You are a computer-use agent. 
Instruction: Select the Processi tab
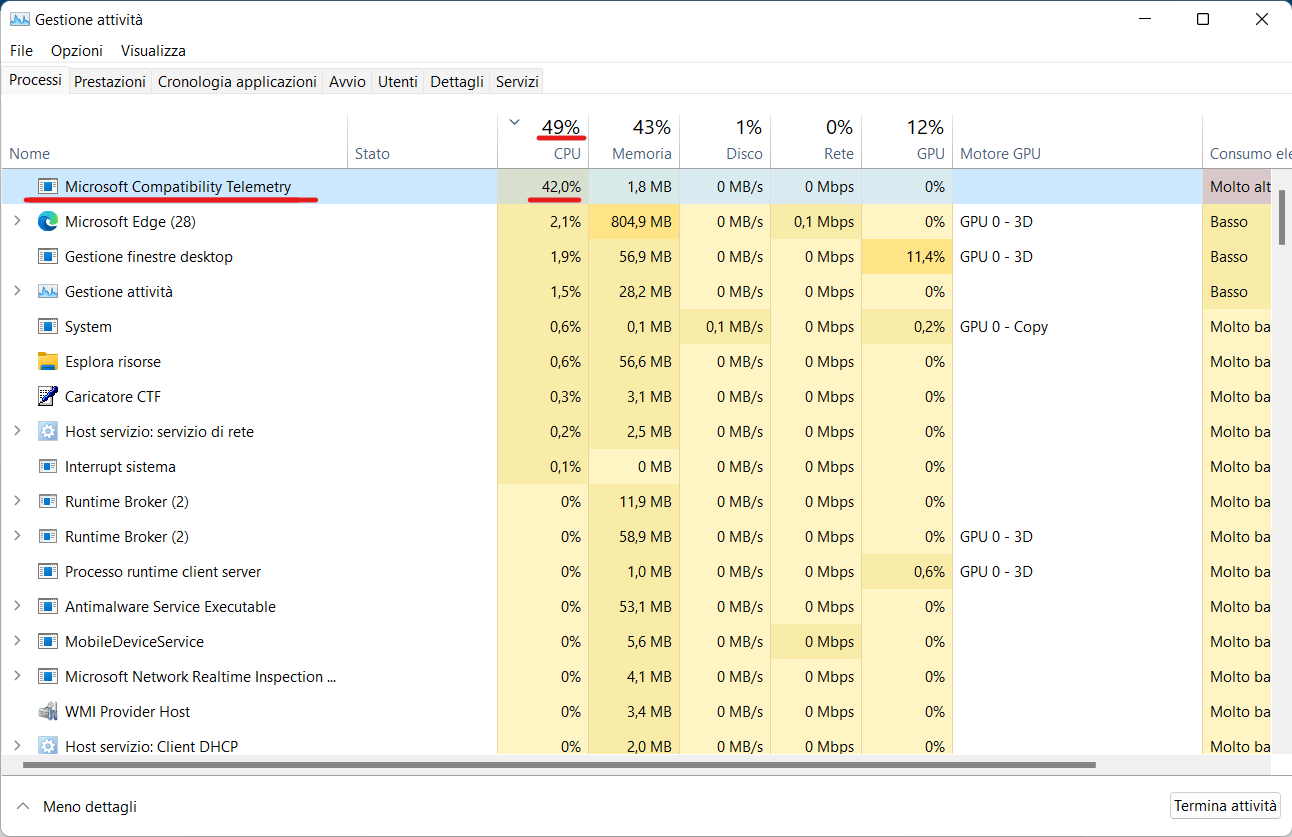pos(35,80)
